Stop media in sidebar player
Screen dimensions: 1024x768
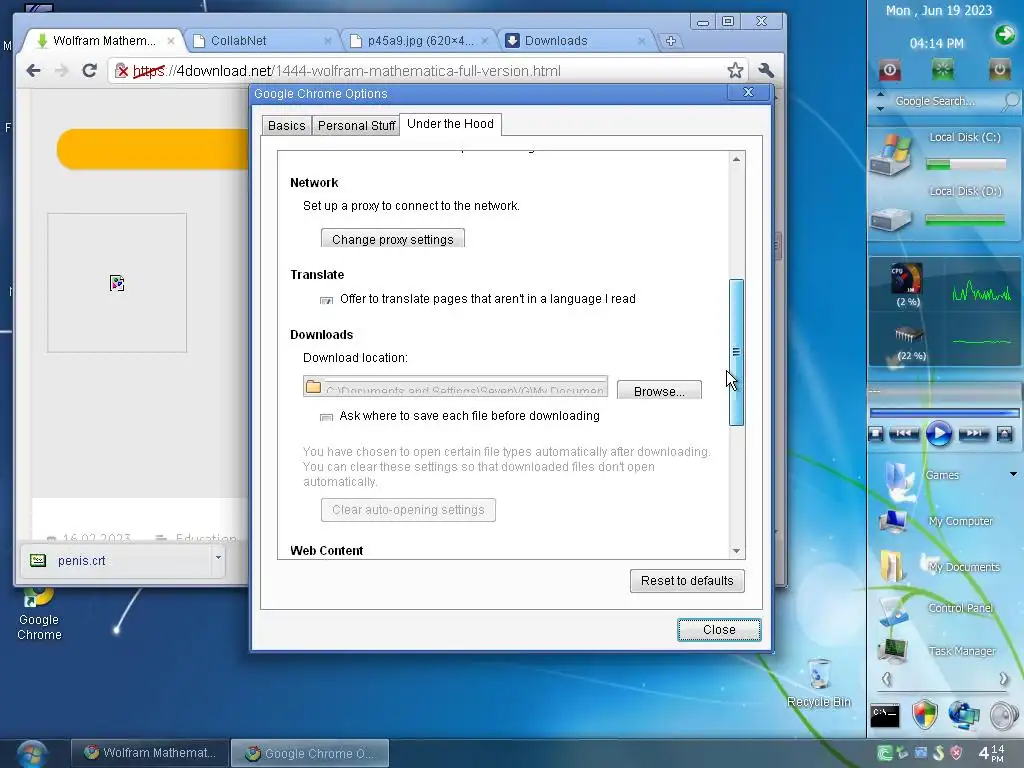(876, 433)
